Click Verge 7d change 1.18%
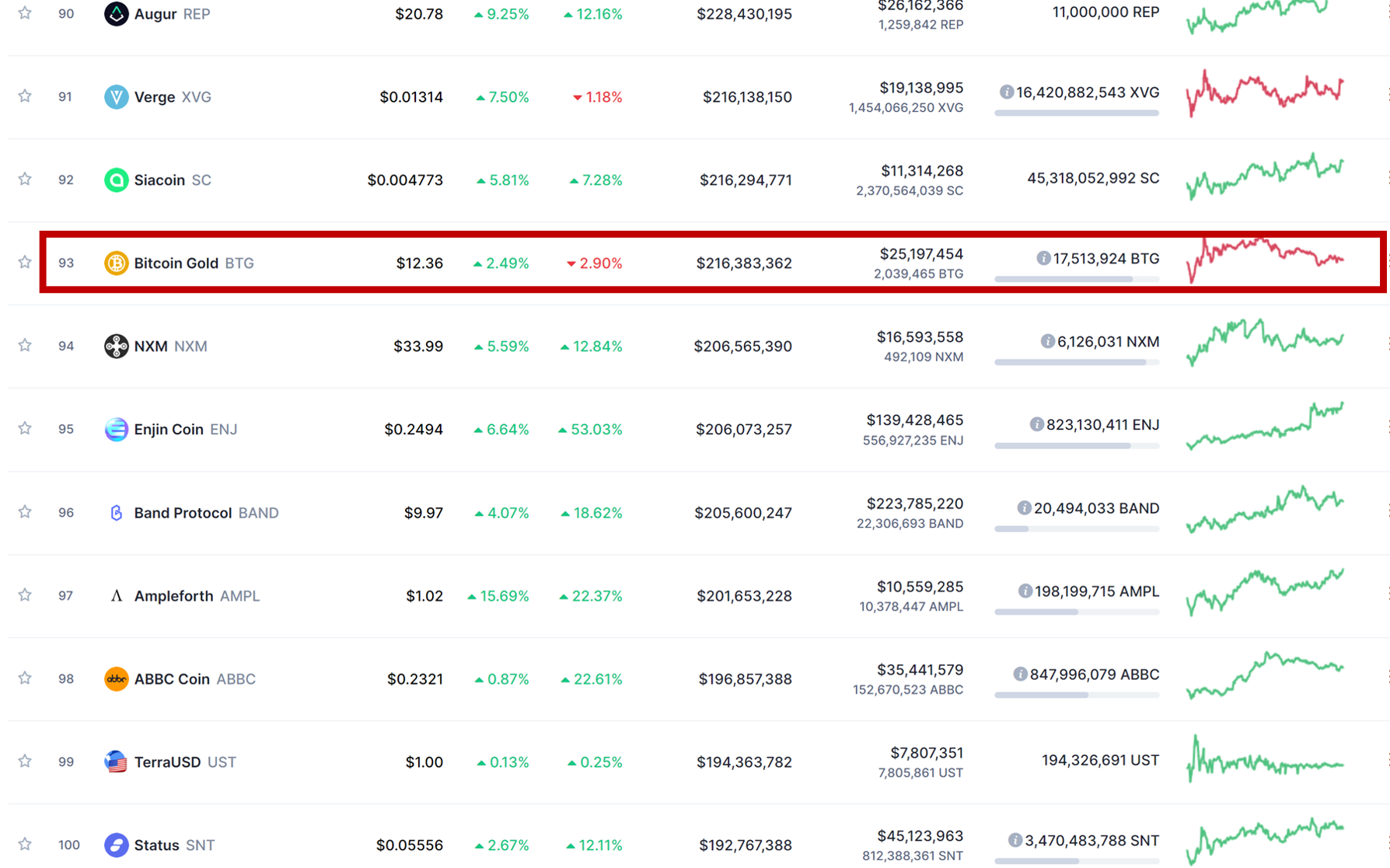Viewport: 1390px width, 868px height. point(597,97)
